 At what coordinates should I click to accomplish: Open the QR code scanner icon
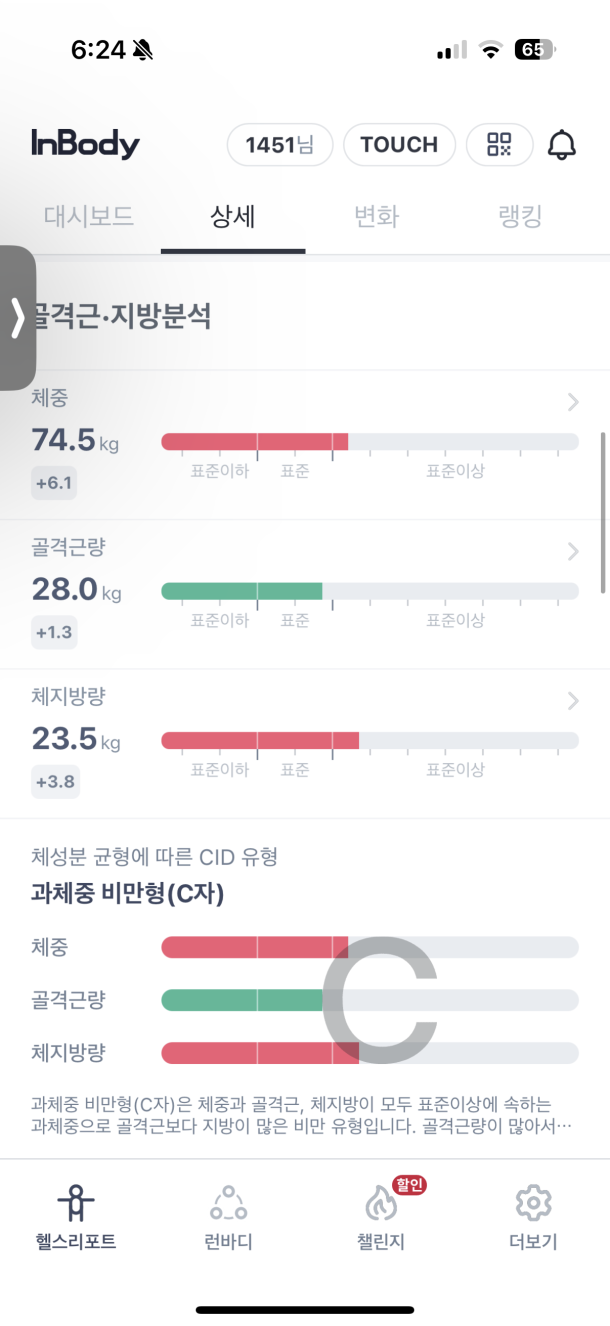pos(499,145)
